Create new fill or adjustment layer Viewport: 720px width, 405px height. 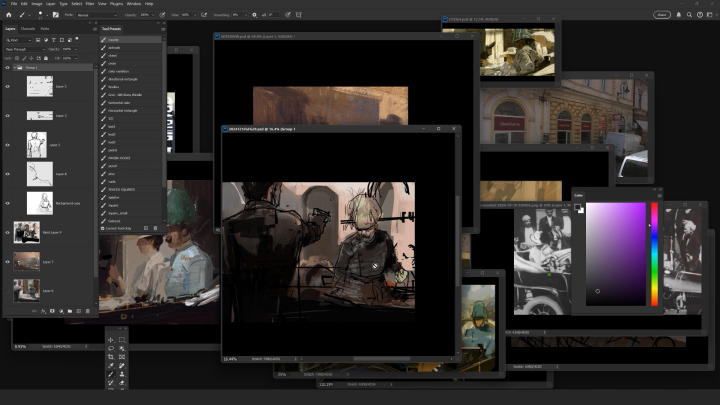tap(61, 311)
